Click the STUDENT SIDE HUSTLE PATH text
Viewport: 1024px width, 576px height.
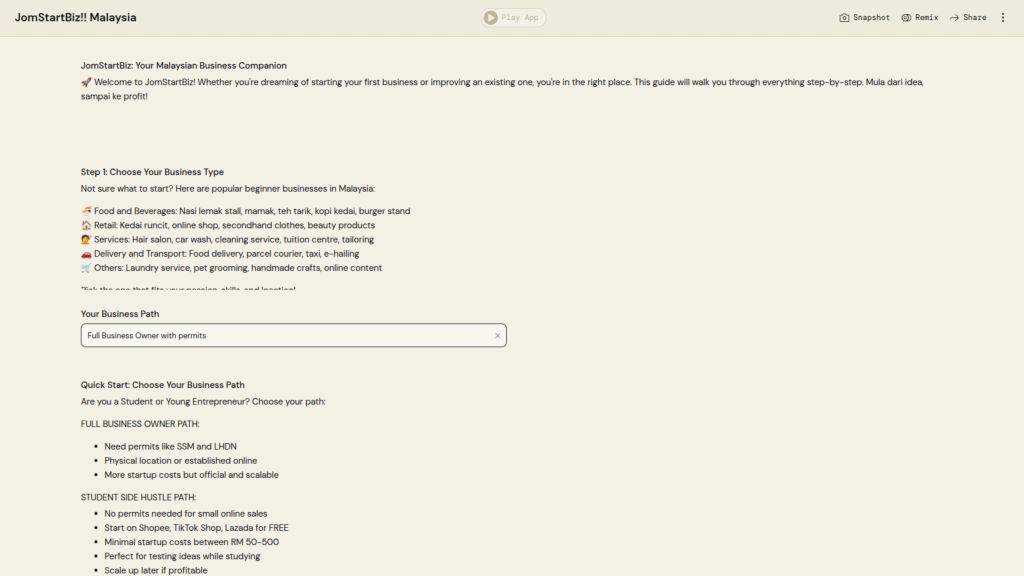click(x=138, y=497)
